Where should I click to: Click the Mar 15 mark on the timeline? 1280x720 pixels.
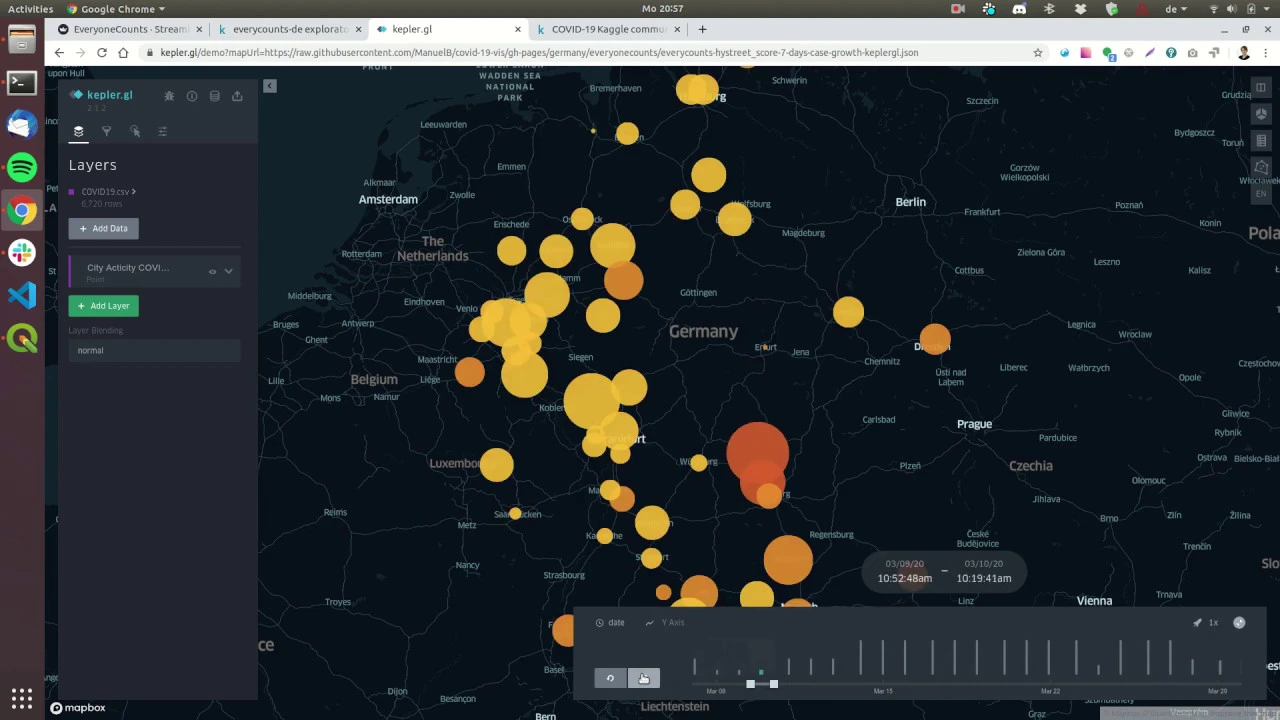[883, 691]
